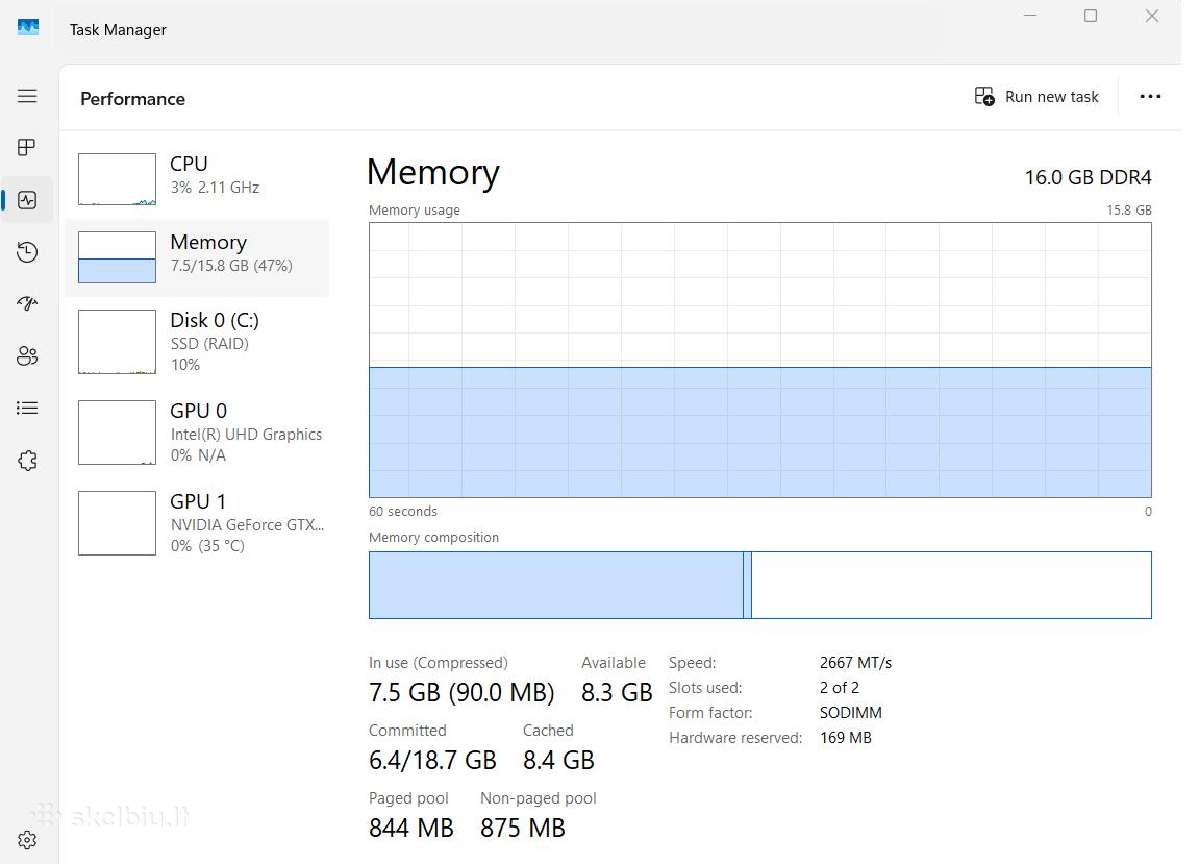
Task: Click Run new task
Action: (x=1036, y=97)
